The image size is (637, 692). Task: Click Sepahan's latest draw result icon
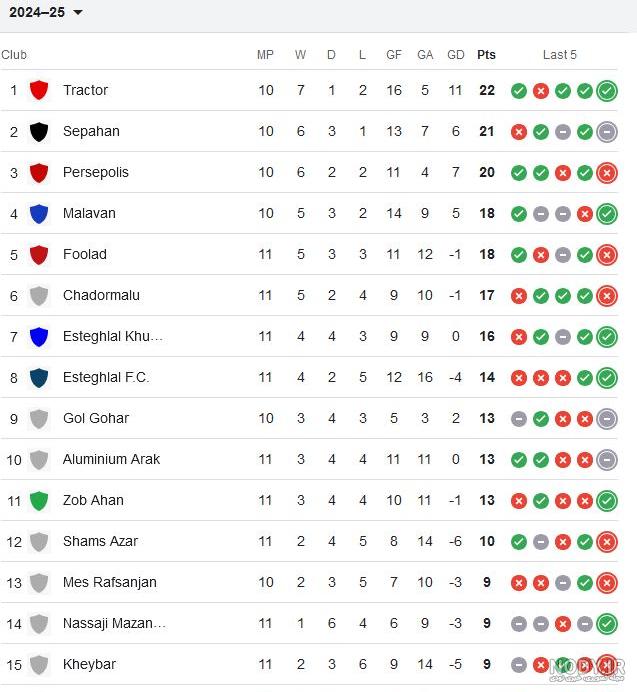(607, 132)
